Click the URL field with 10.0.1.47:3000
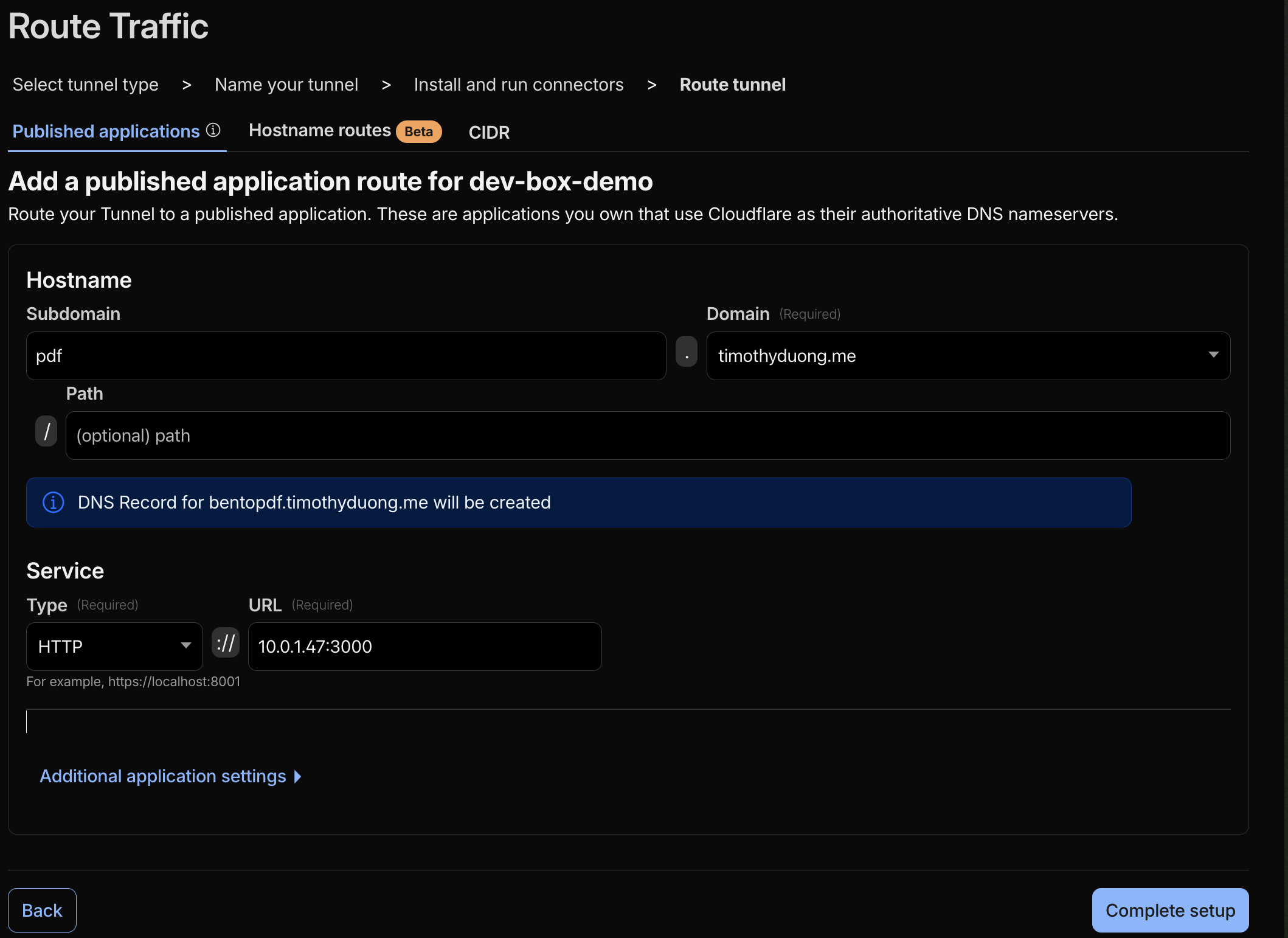Screen dimensions: 1288x938 [x=424, y=647]
